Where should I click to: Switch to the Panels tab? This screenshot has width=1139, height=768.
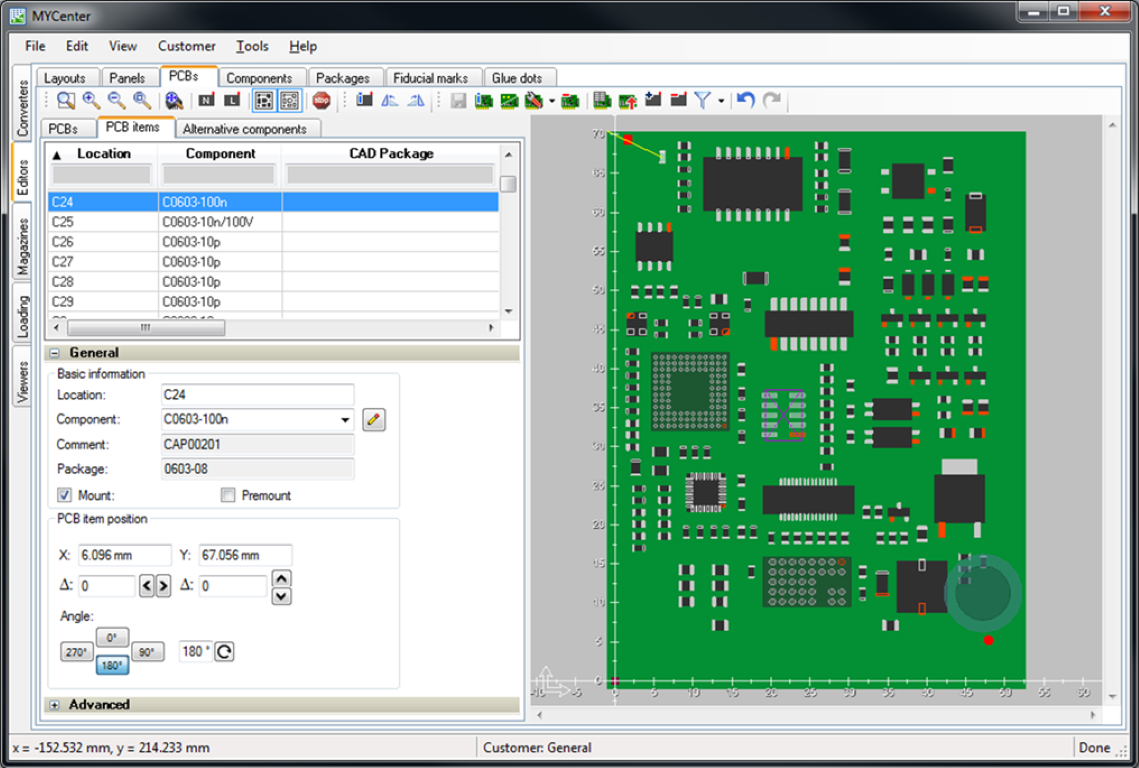[x=127, y=78]
